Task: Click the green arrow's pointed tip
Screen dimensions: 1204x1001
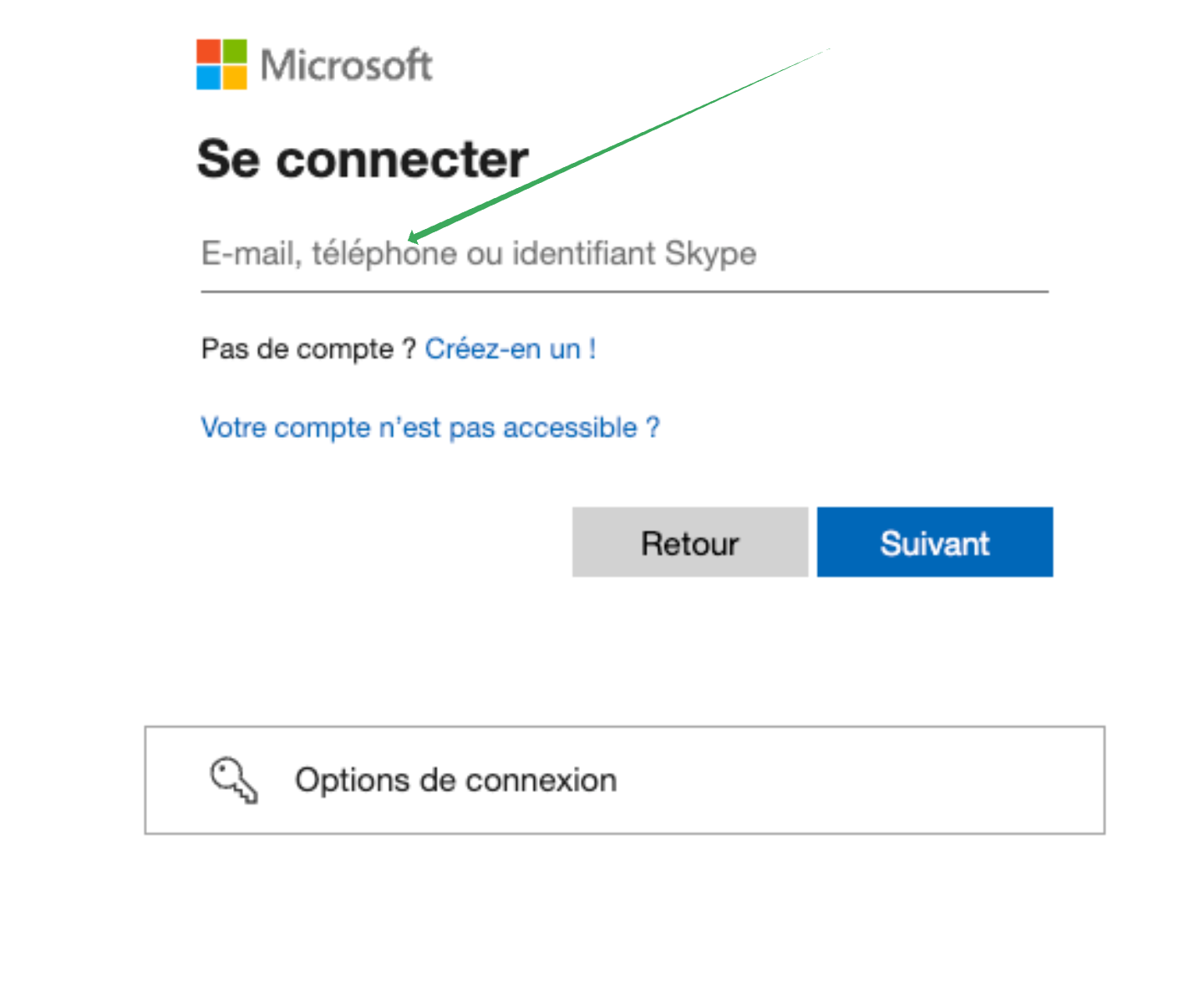Action: coord(410,241)
